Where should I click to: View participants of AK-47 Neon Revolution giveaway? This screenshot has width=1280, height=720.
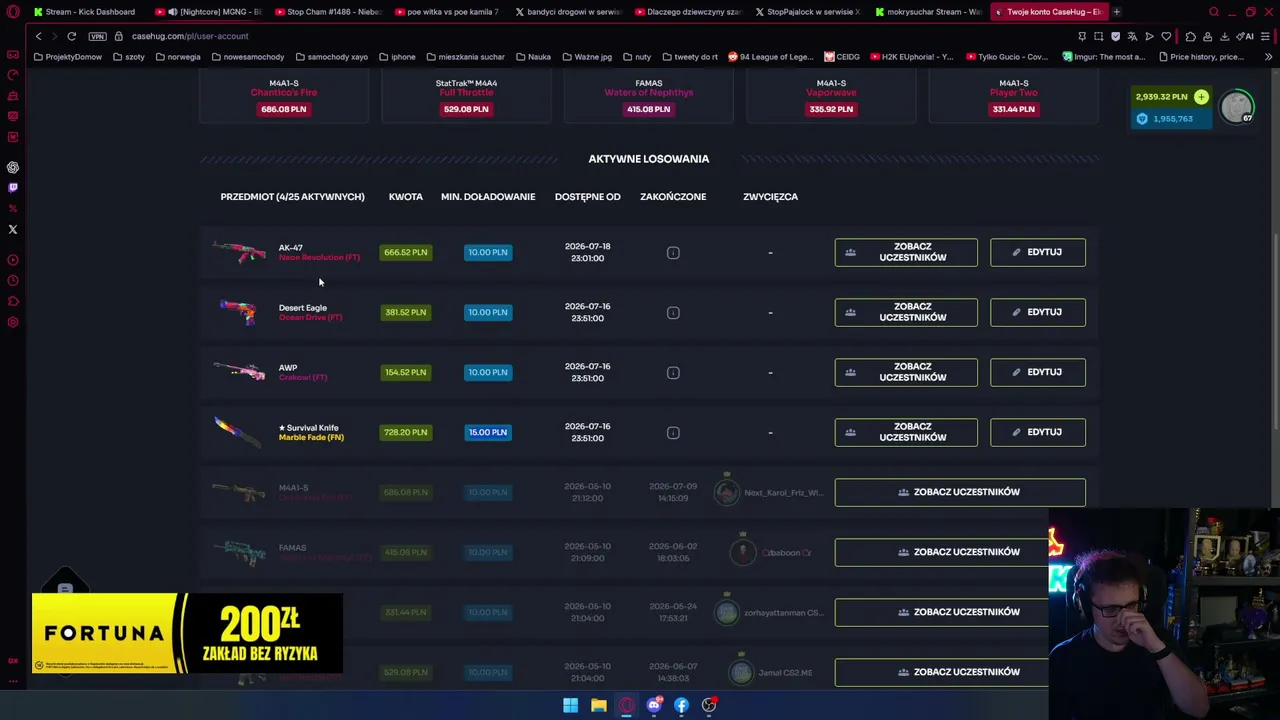906,252
